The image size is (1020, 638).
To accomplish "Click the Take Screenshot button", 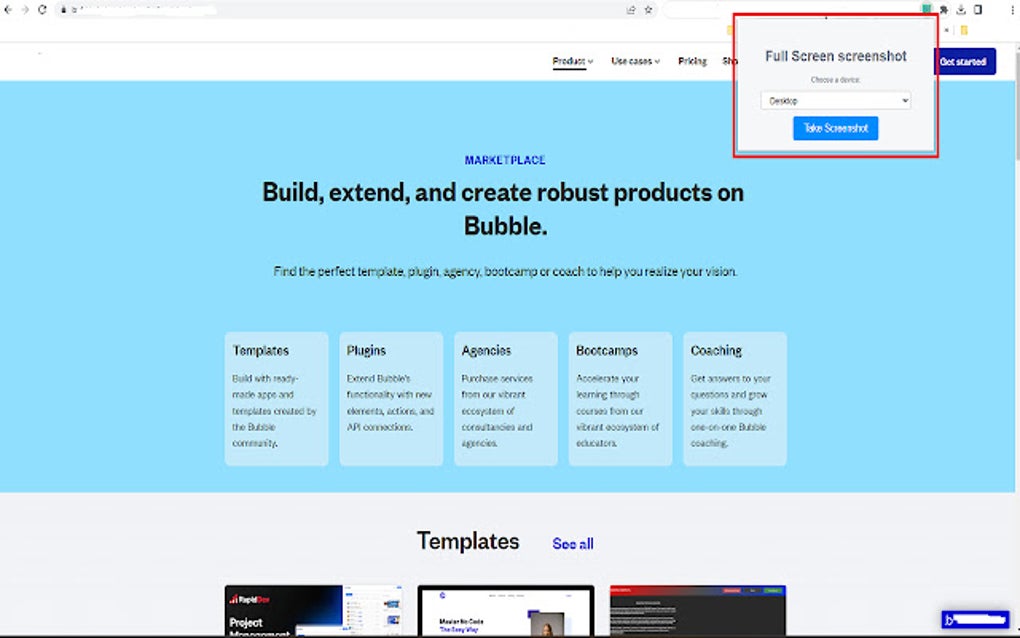I will coord(835,128).
